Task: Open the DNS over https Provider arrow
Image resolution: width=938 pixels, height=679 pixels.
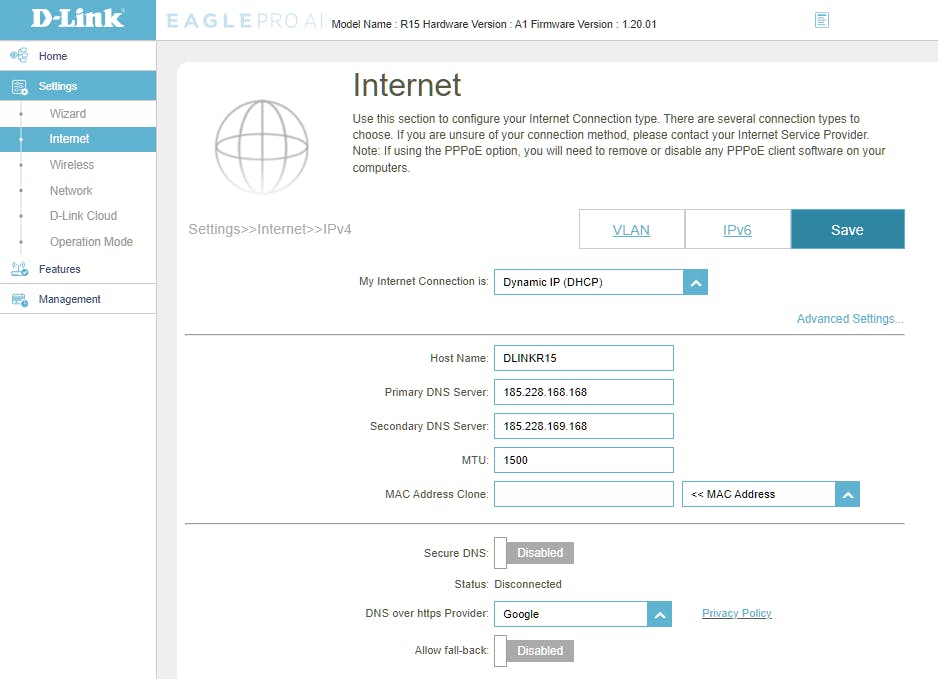Action: point(659,614)
